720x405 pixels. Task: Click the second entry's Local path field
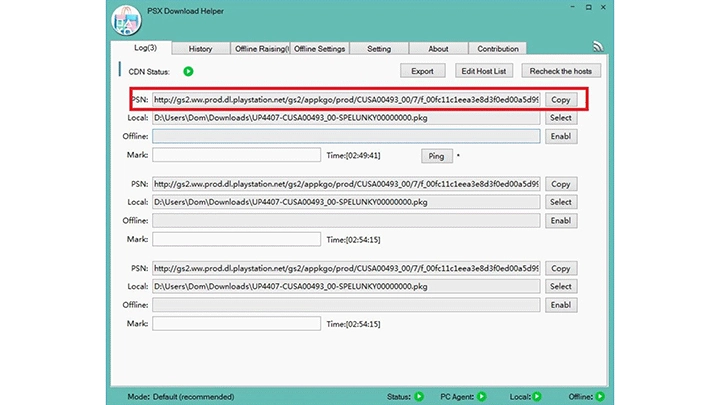click(346, 202)
